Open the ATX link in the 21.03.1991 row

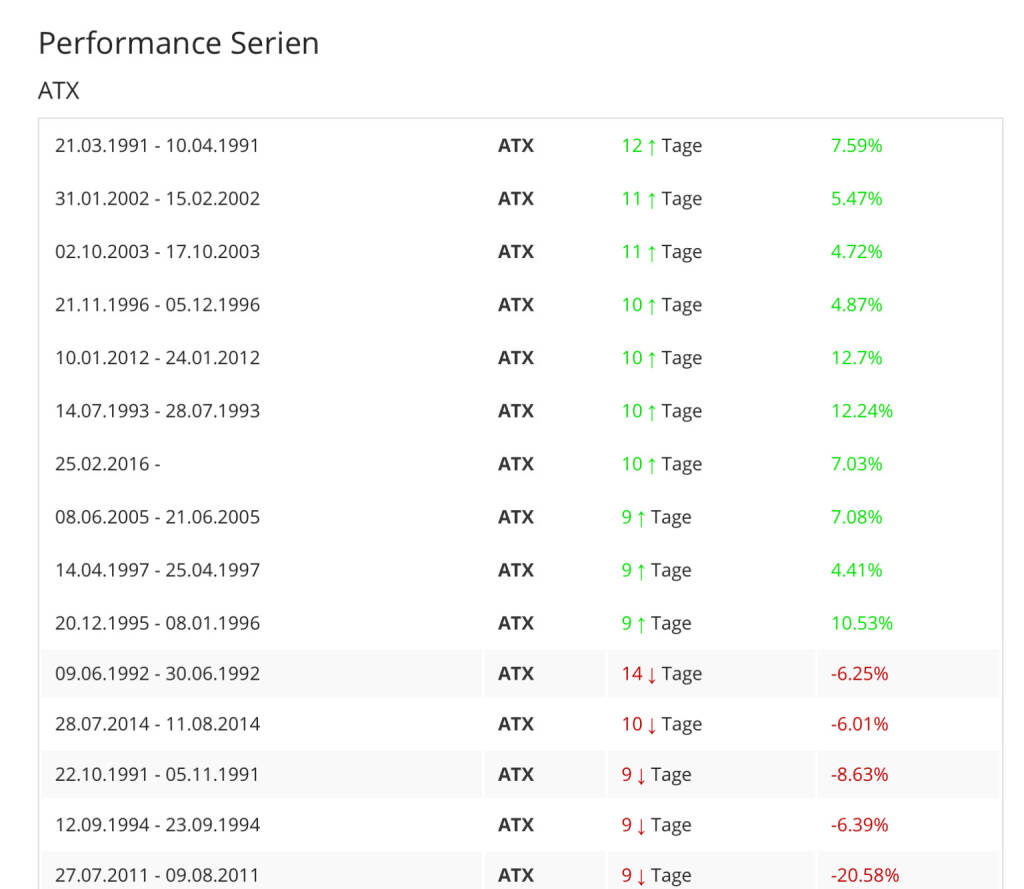tap(516, 146)
